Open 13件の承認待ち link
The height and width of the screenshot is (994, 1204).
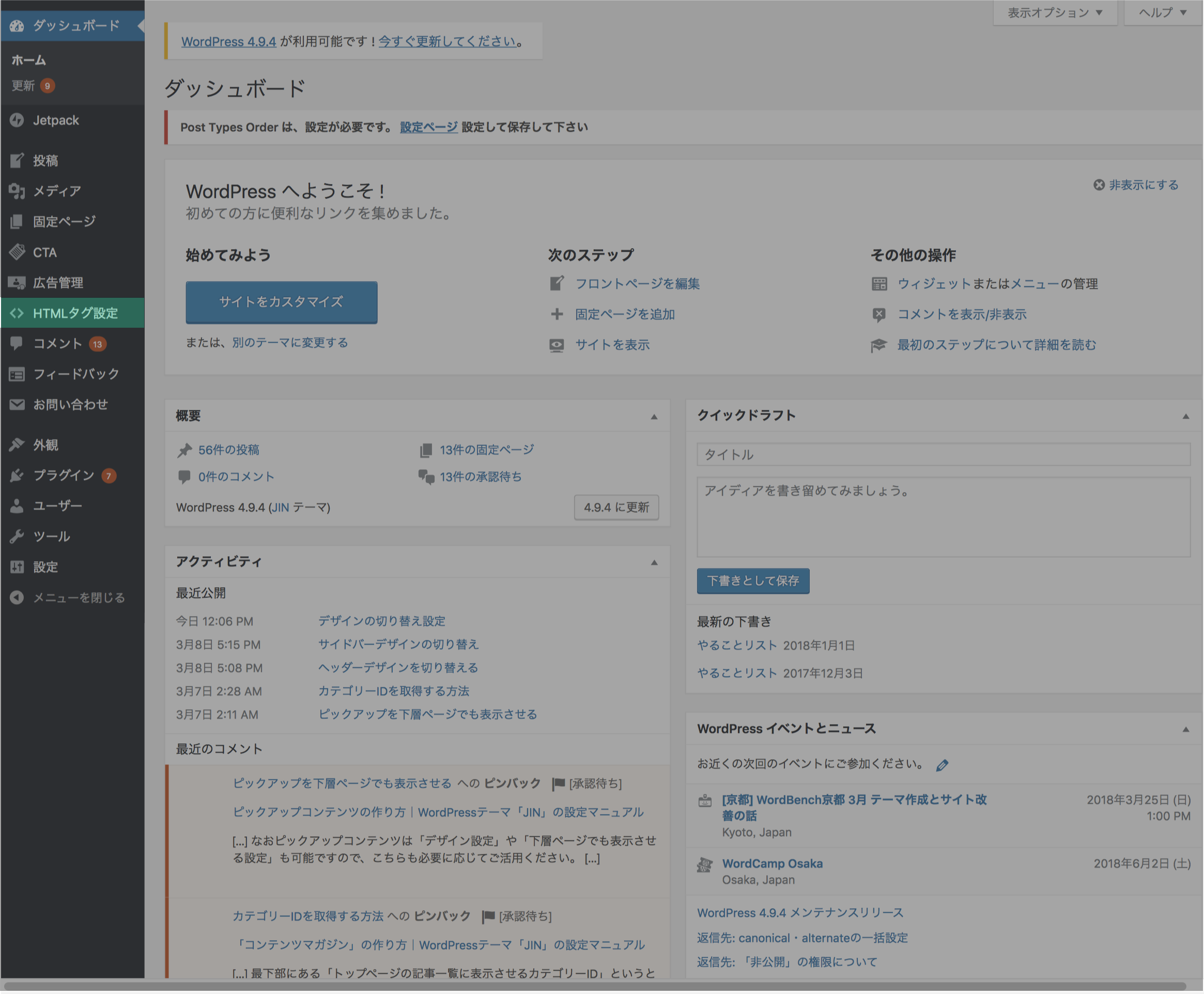pos(481,477)
